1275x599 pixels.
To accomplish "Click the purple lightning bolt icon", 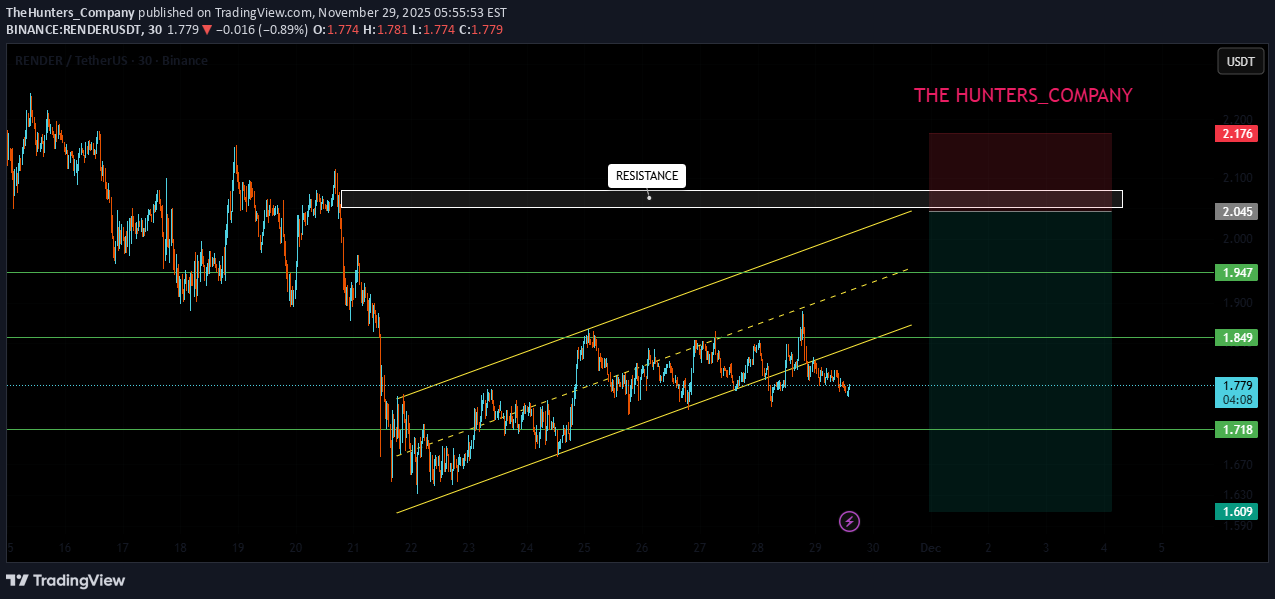I will coord(849,521).
